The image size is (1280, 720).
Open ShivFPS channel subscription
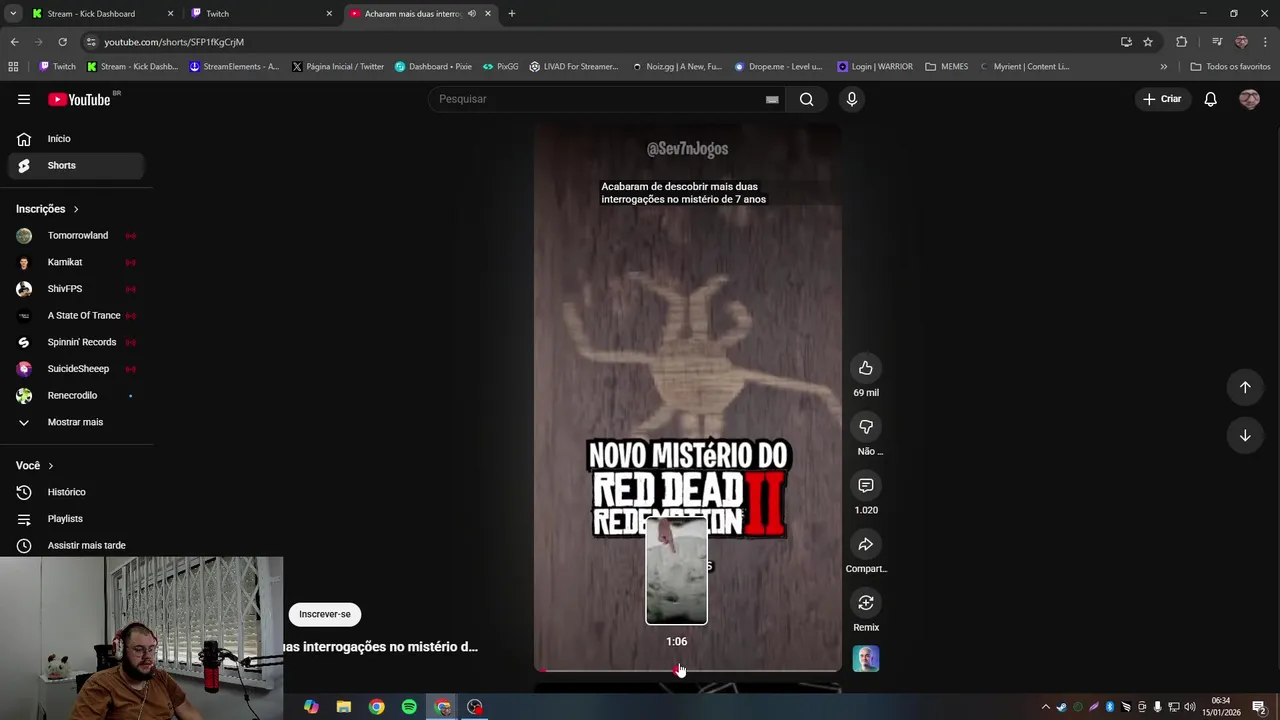coord(75,289)
